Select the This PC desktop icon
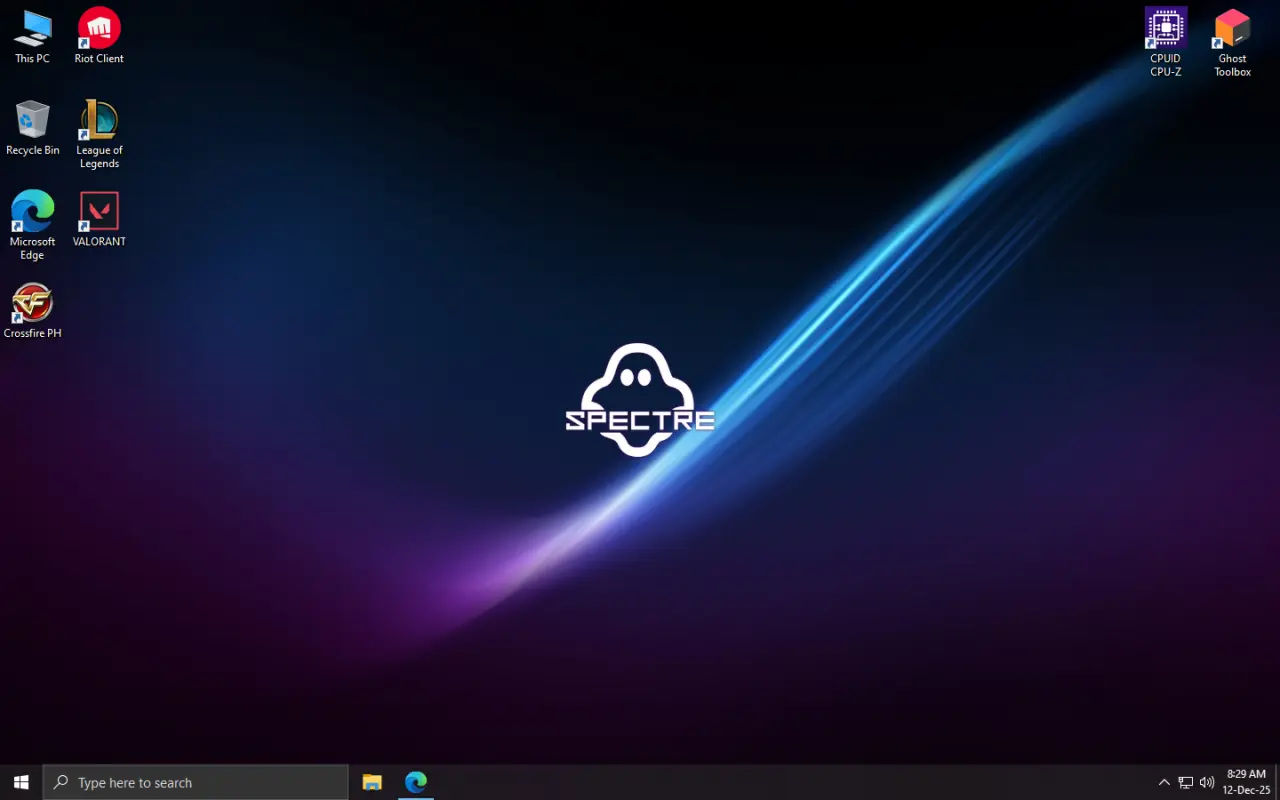 pyautogui.click(x=32, y=37)
